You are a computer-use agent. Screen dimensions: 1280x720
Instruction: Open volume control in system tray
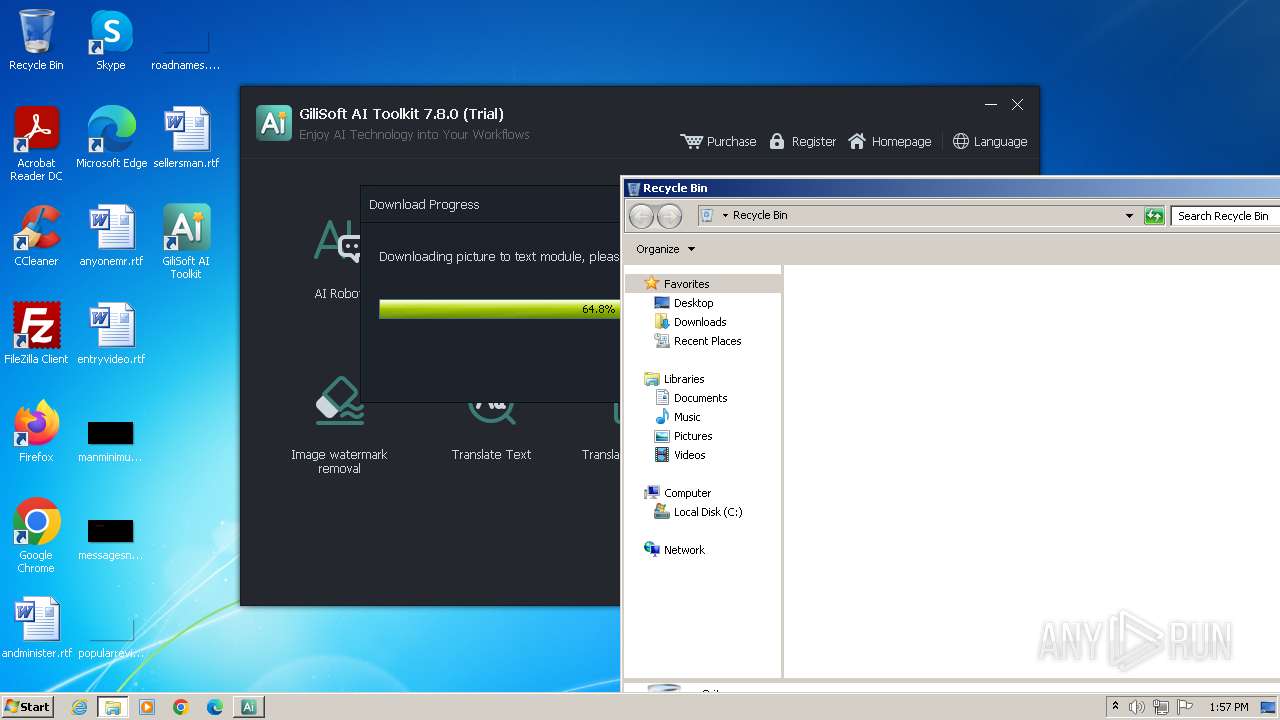tap(1137, 707)
